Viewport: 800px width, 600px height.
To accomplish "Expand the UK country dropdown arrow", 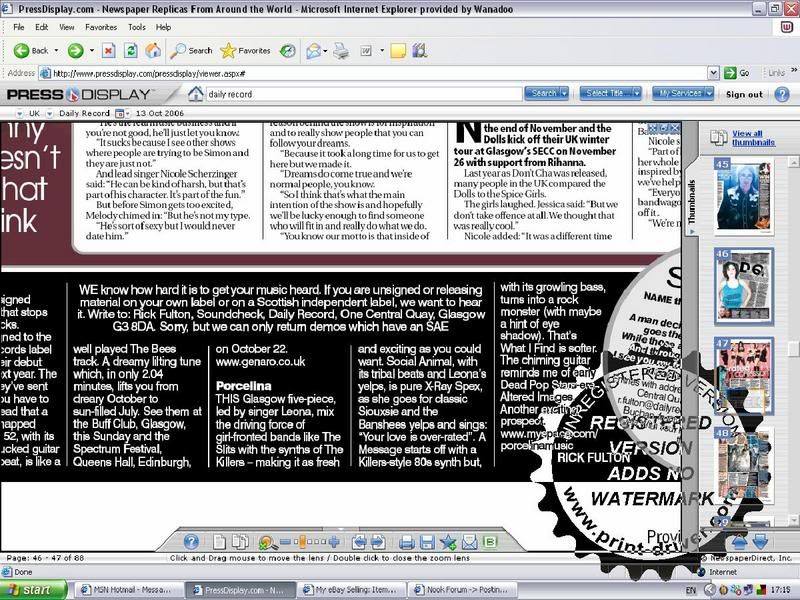I will click(19, 113).
